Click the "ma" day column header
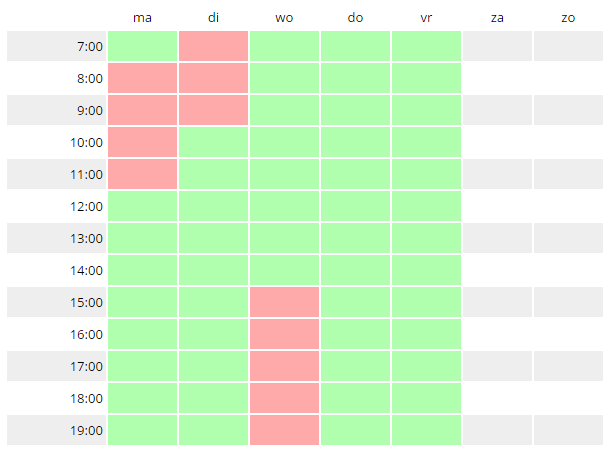Viewport: 615px width, 454px height. pyautogui.click(x=142, y=18)
